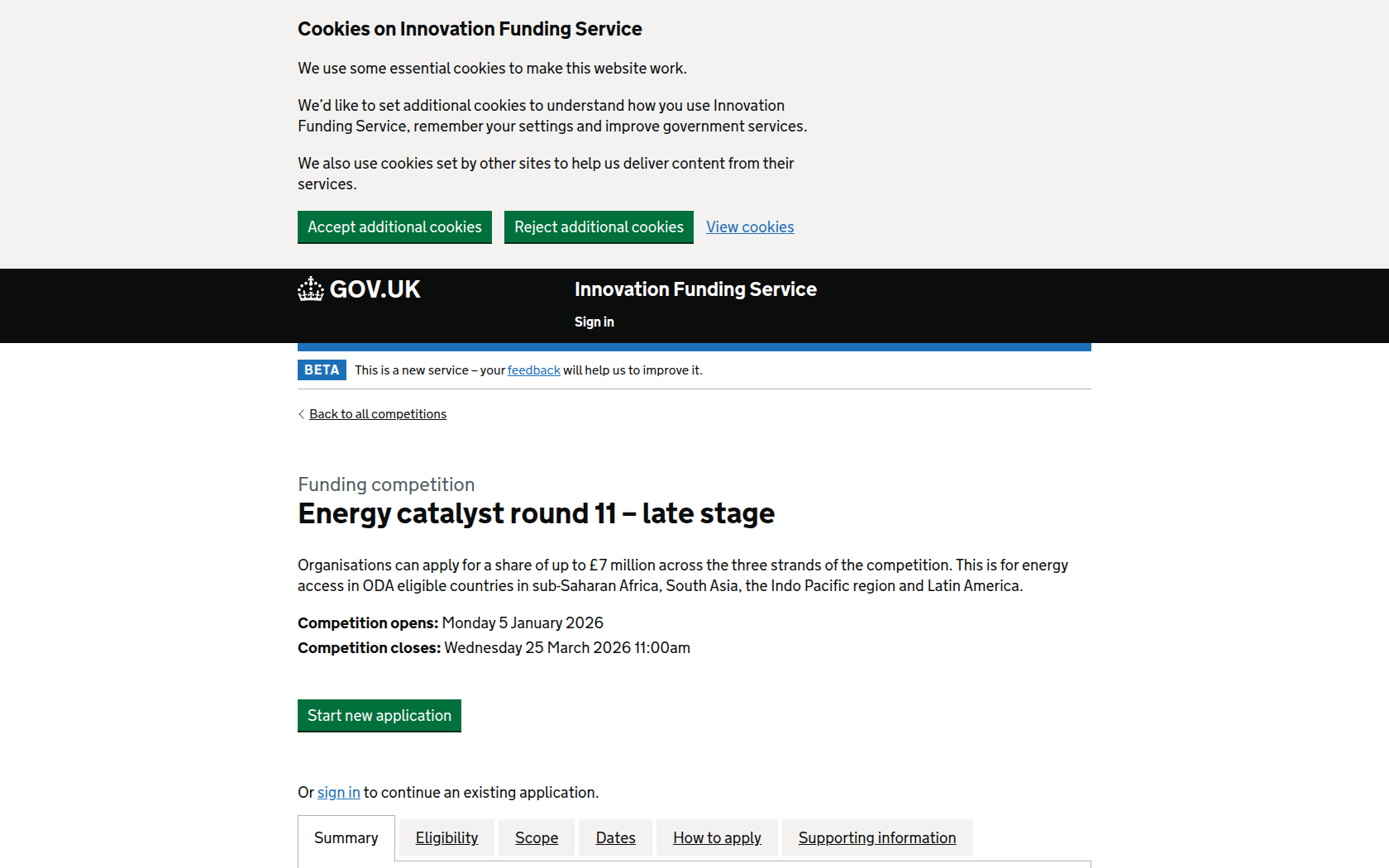Click the GOV.UK crown logo icon
Viewport: 1389px width, 868px height.
coord(311,289)
